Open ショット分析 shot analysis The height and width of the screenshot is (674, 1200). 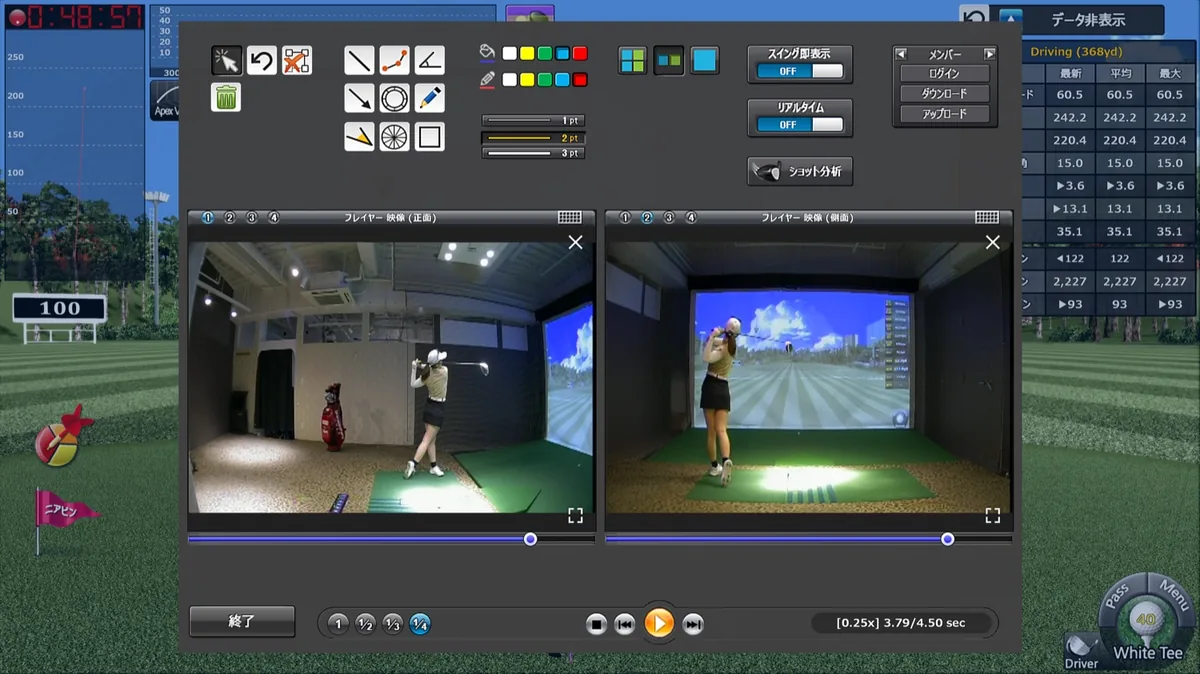click(800, 171)
